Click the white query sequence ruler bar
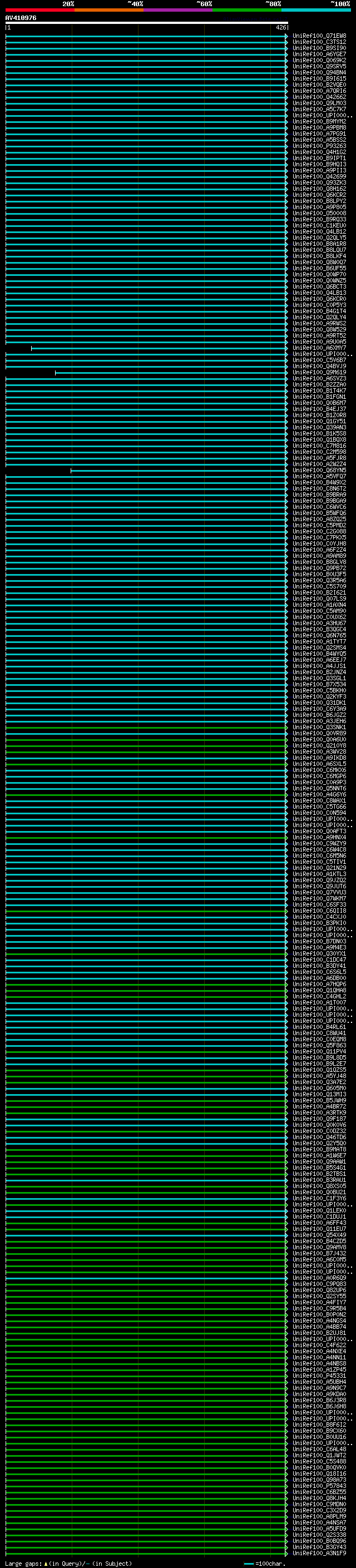Viewport: 356px width, 1568px height. (146, 23)
